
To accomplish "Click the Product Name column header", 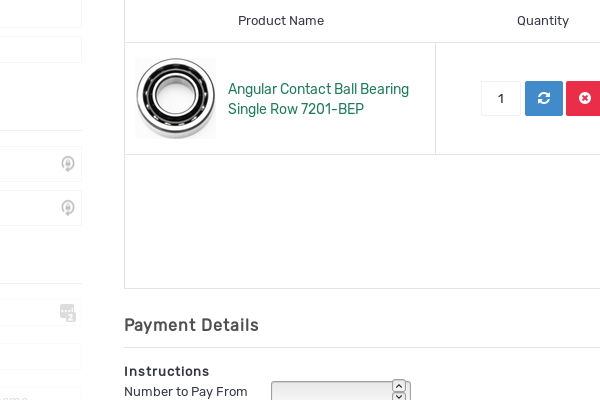I will (x=281, y=21).
